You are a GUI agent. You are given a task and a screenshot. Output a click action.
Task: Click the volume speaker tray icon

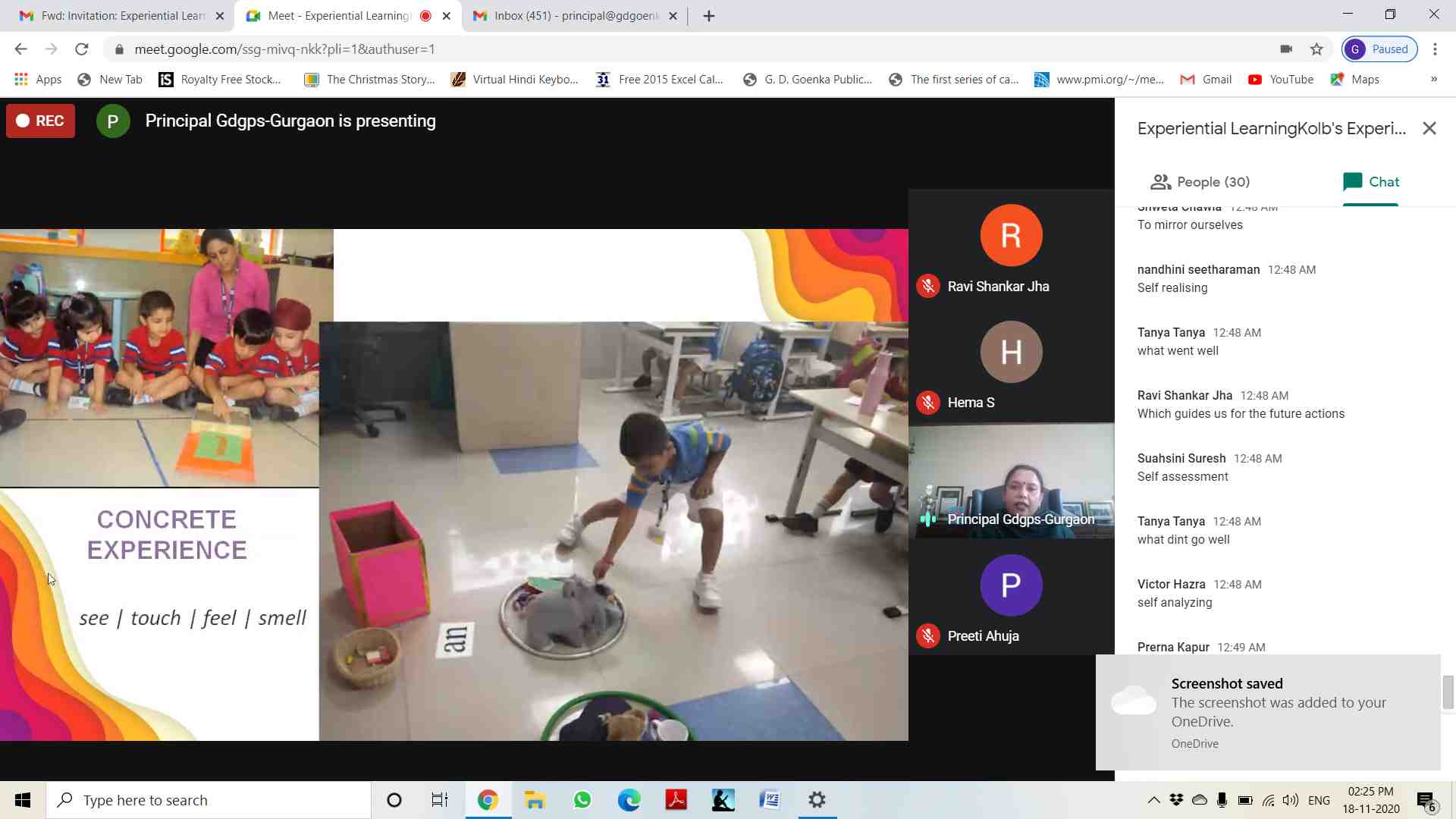pos(1291,800)
